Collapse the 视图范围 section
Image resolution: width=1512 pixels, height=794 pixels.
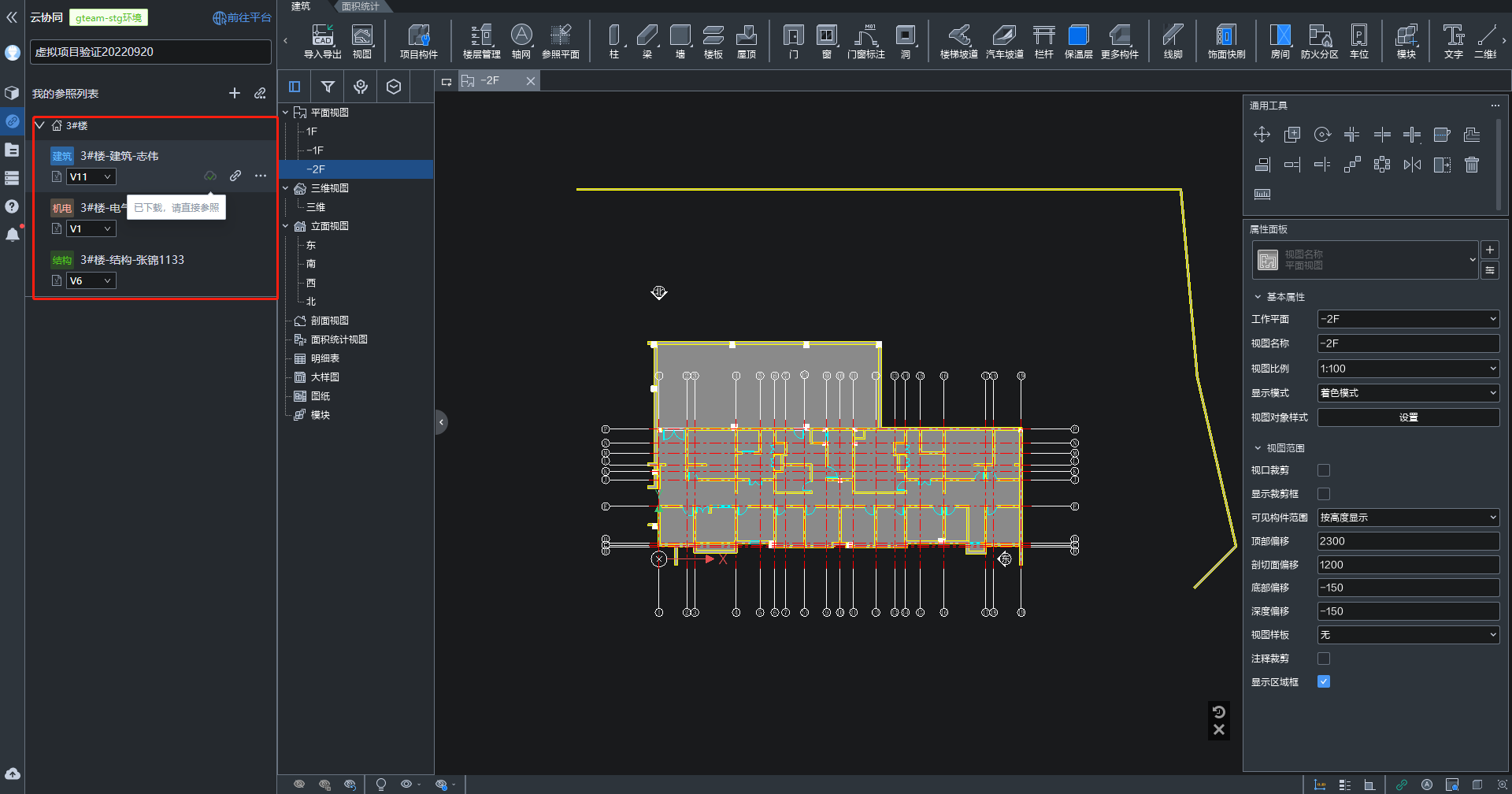point(1258,448)
